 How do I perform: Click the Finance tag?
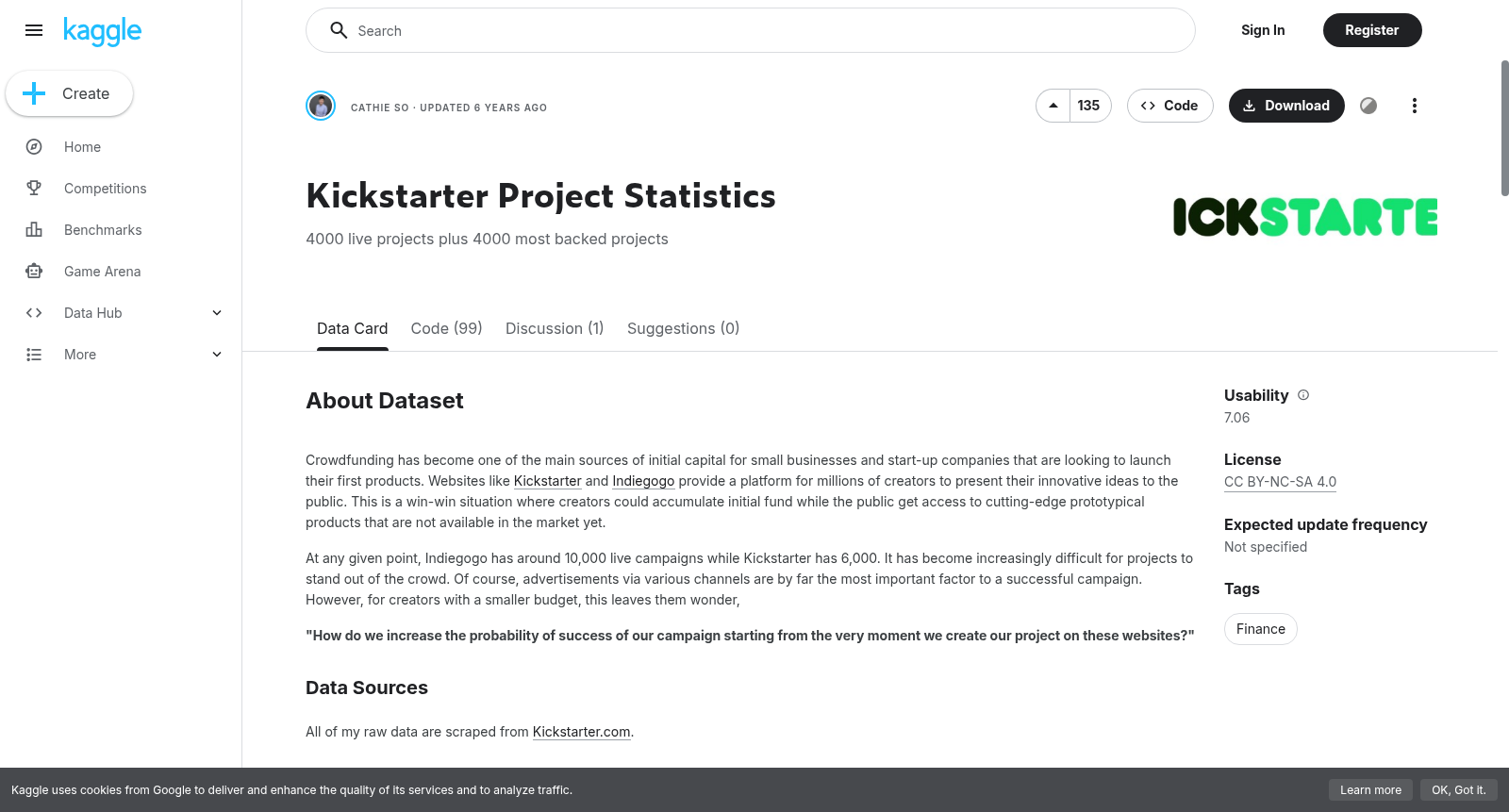pos(1261,629)
